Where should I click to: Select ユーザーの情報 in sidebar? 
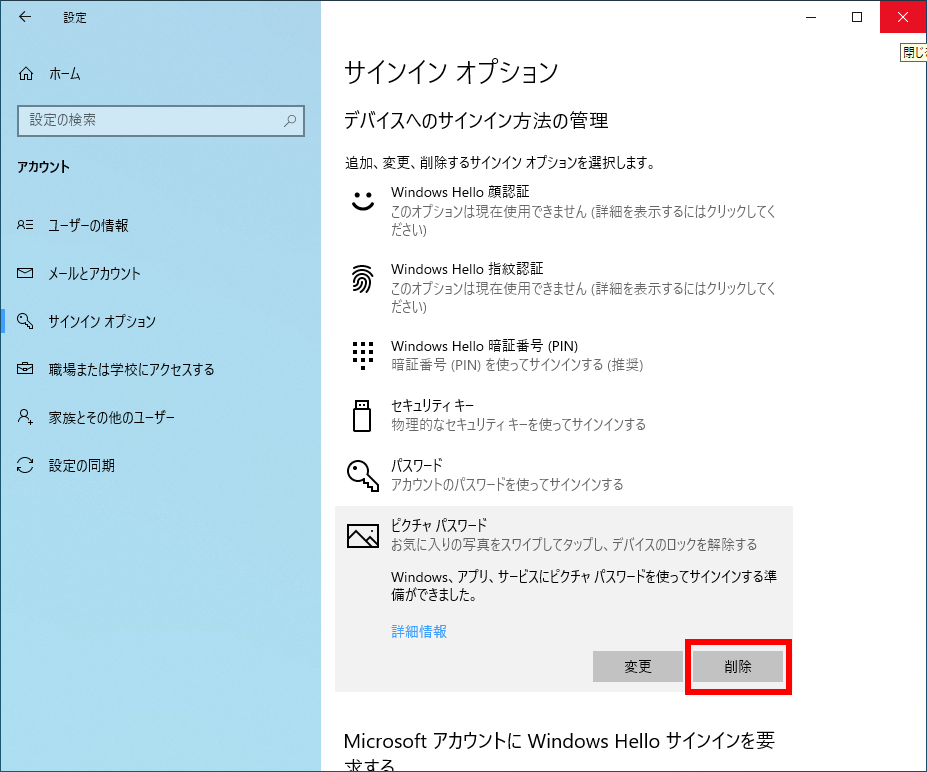[88, 225]
